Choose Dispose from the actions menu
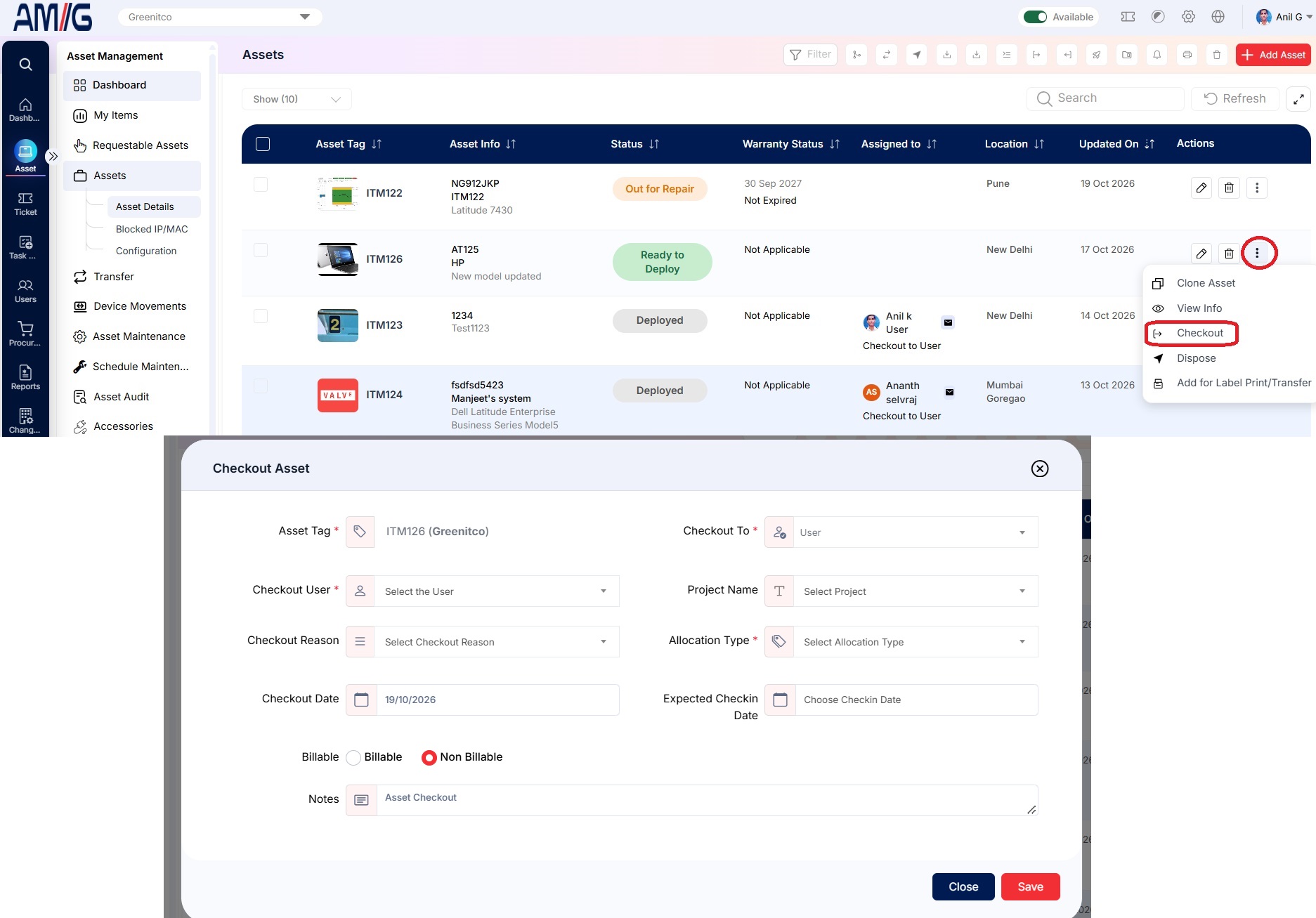1316x918 pixels. point(1196,358)
